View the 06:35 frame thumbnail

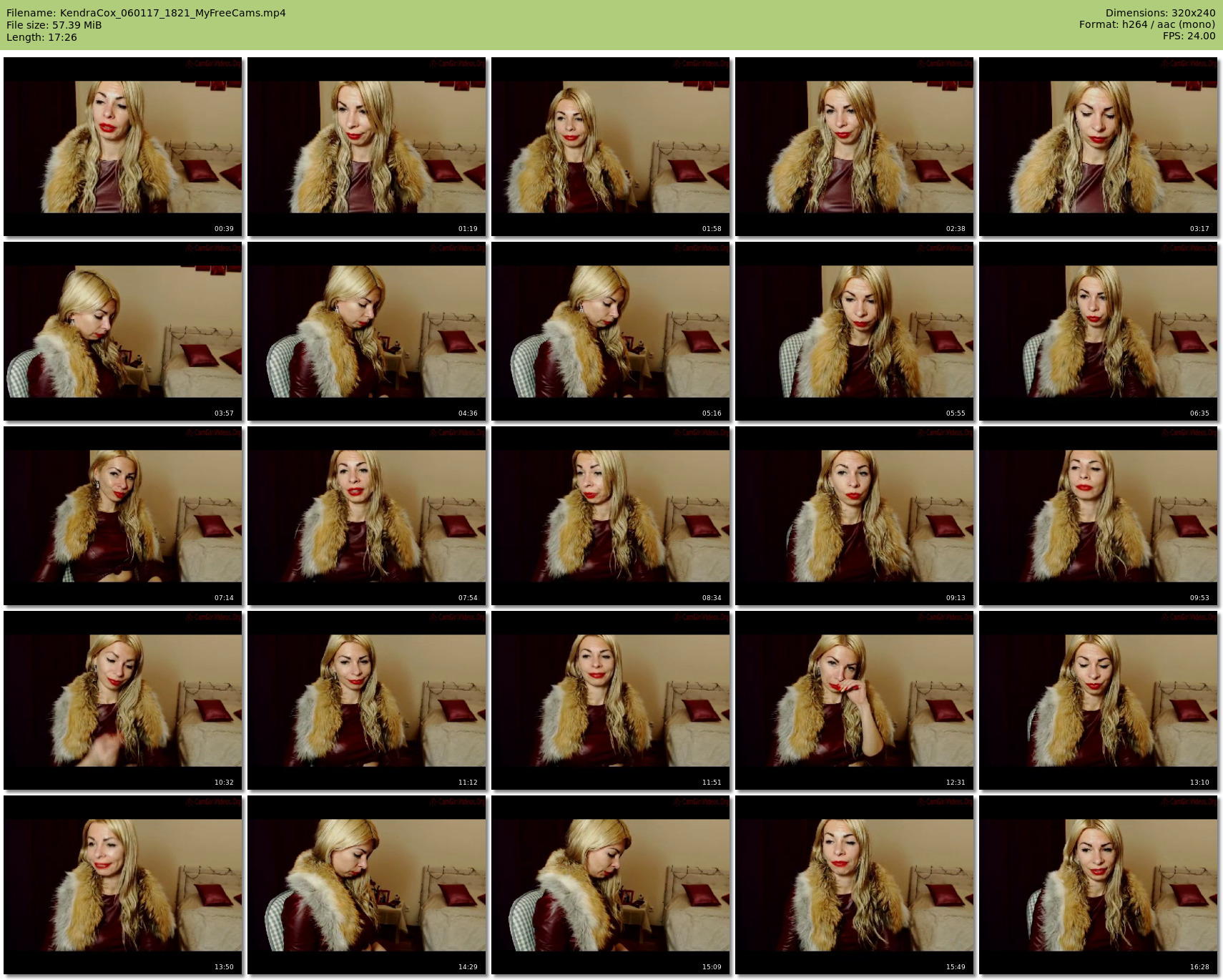coord(1099,331)
